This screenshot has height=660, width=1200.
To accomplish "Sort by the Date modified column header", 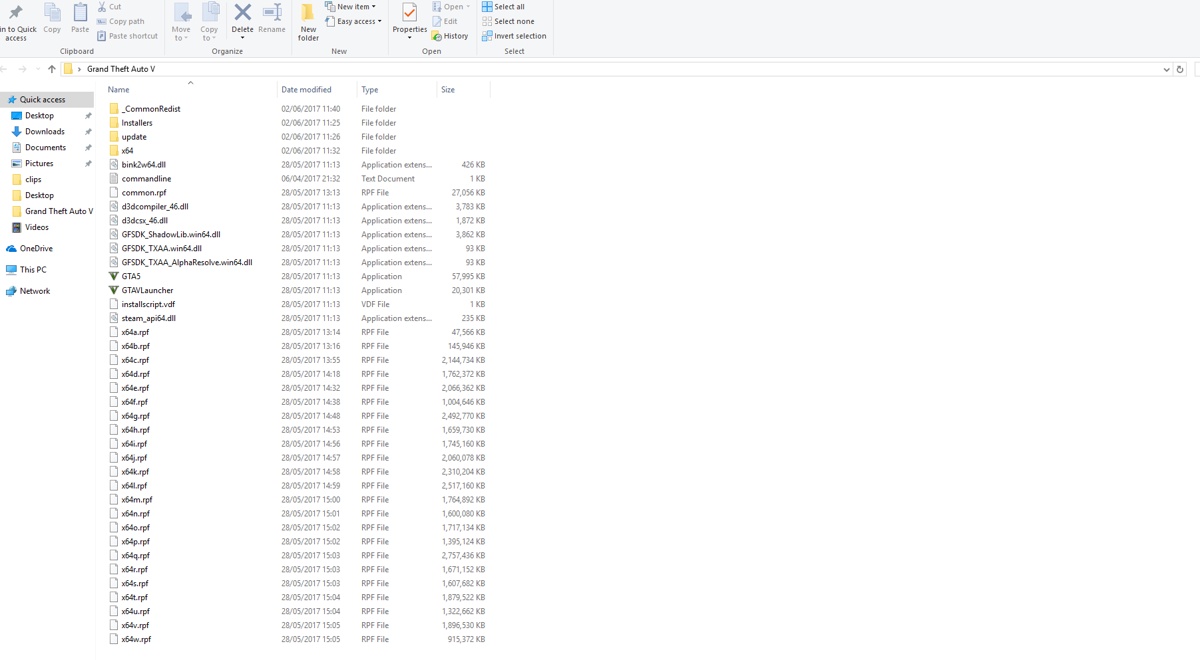I will pyautogui.click(x=306, y=90).
